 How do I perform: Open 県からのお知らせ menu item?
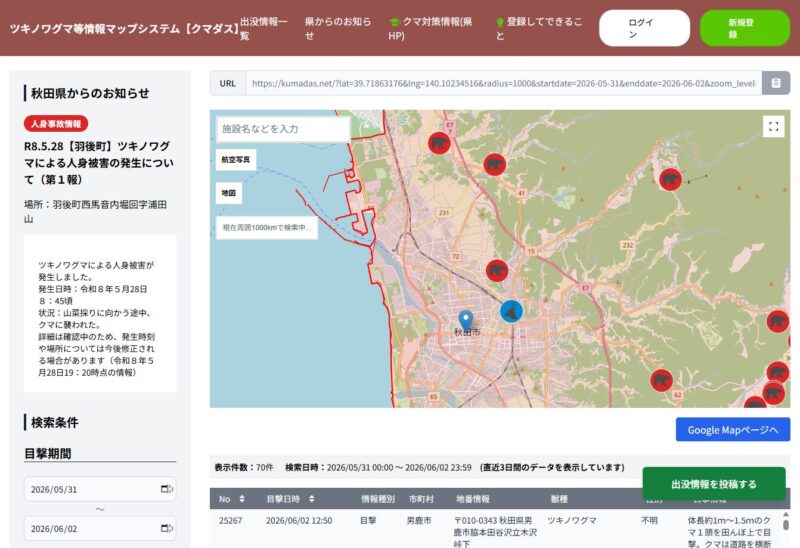(x=338, y=29)
